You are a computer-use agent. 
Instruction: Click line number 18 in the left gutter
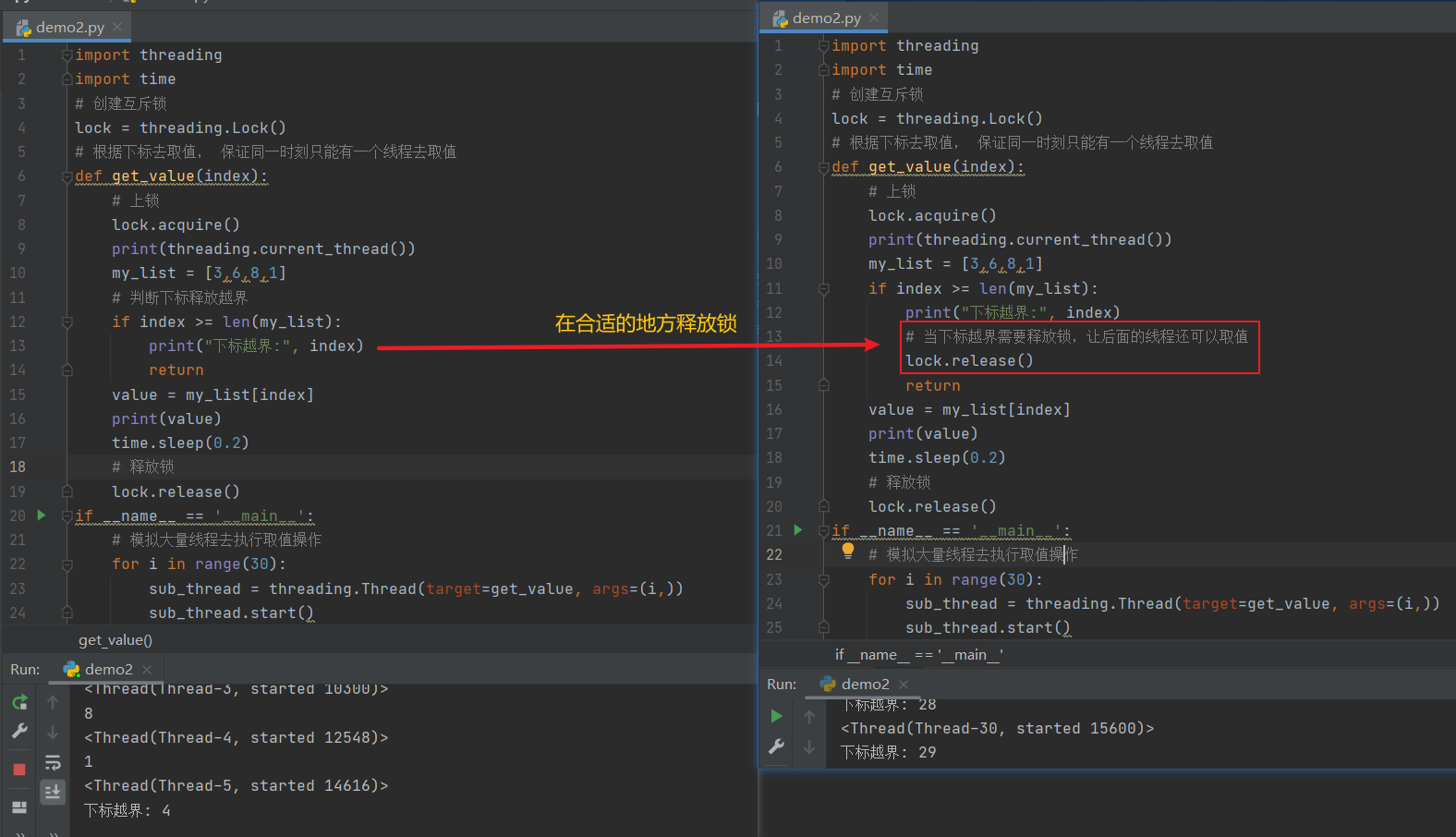18,467
